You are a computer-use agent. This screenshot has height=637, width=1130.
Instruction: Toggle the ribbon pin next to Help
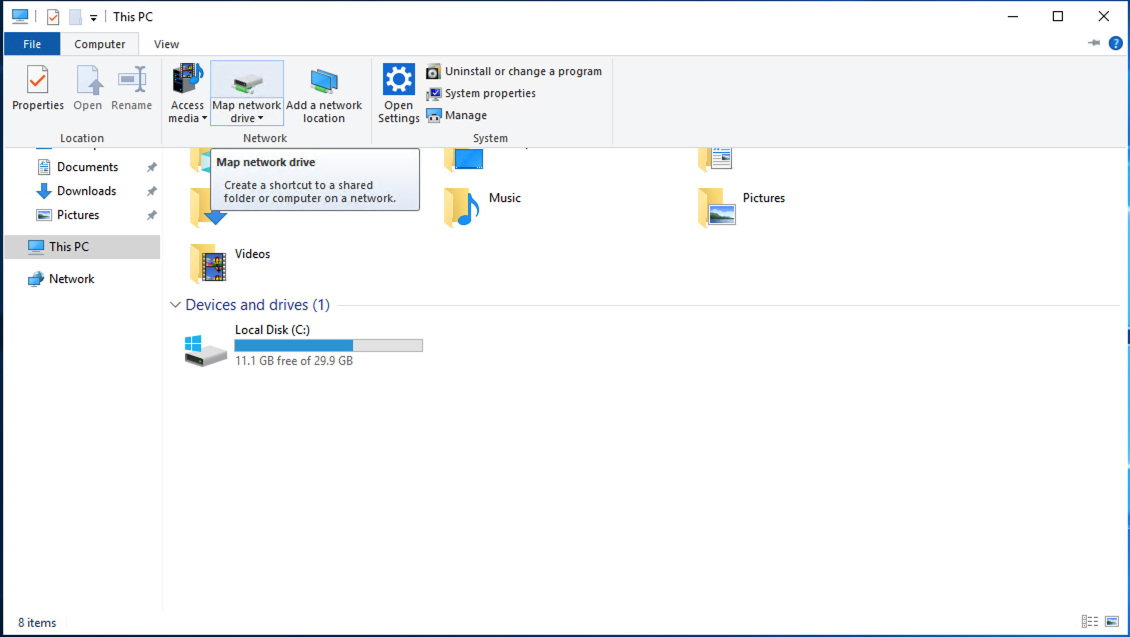point(1094,44)
